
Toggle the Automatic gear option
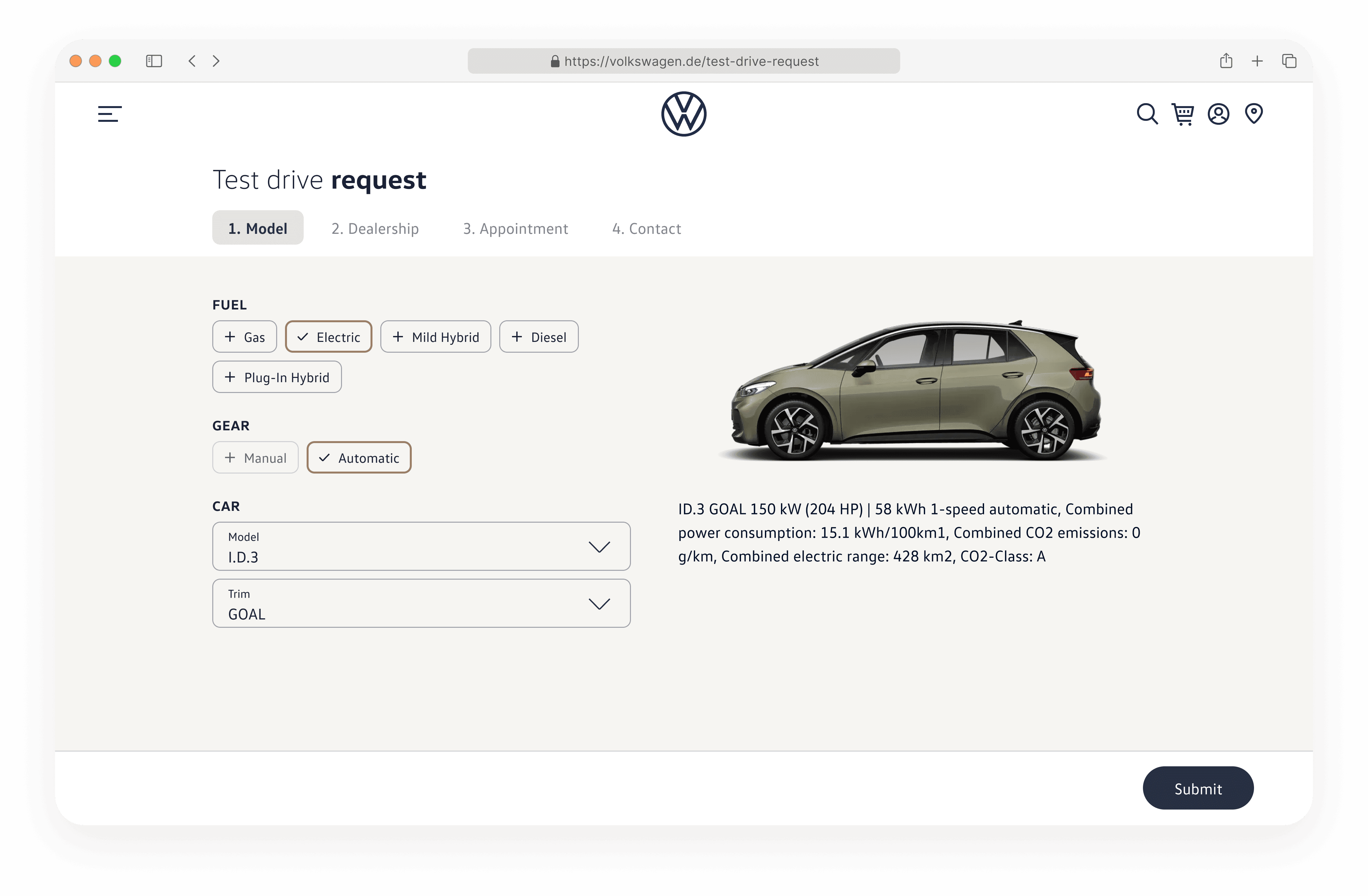coord(359,457)
